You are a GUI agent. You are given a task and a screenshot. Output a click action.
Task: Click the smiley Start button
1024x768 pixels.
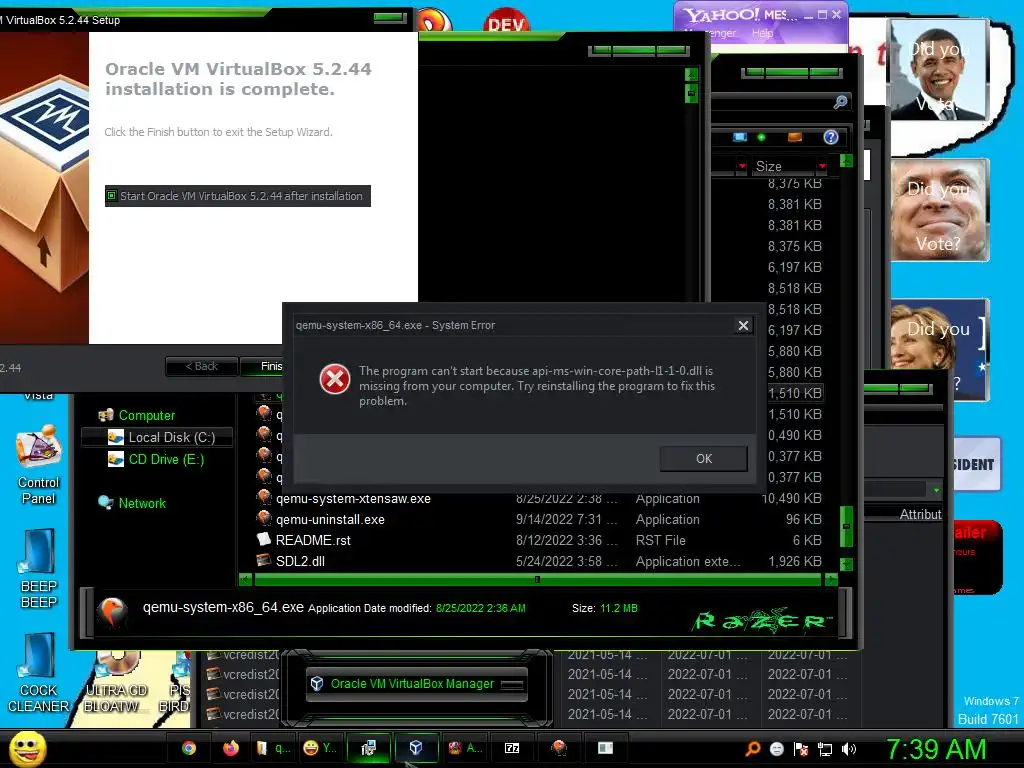(28, 748)
